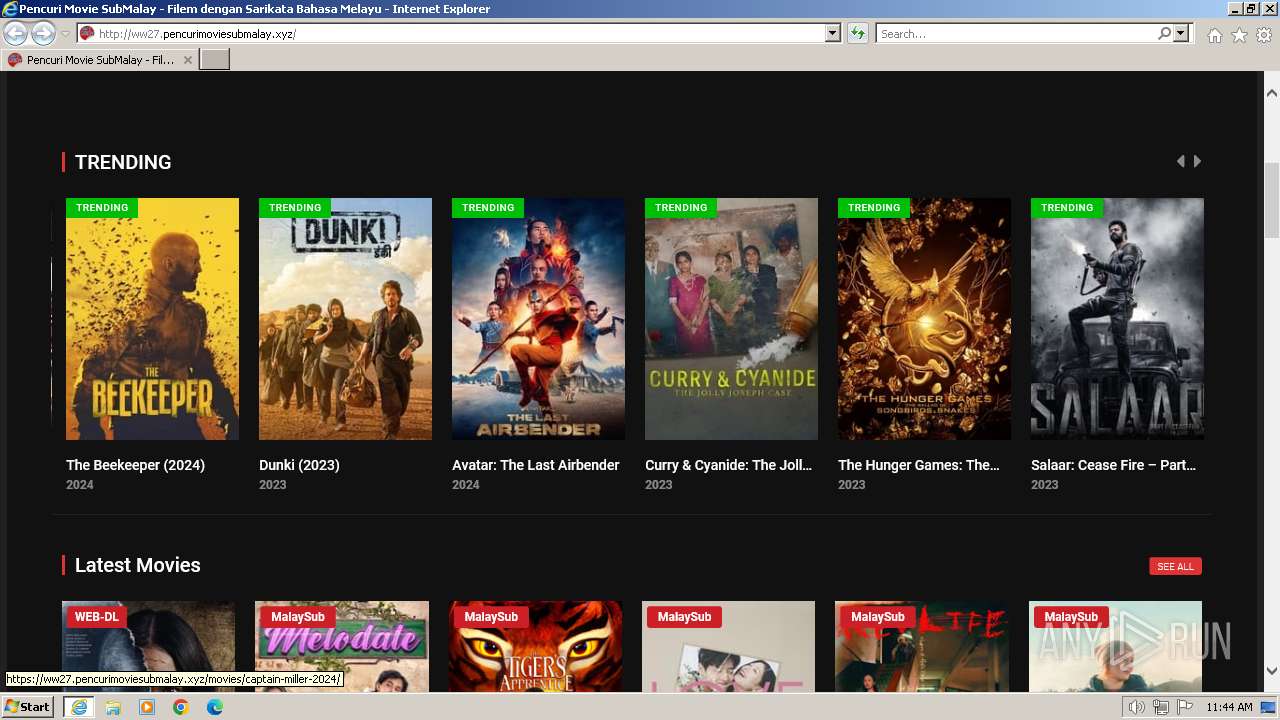1280x720 pixels.
Task: Close the Pencuri Movie SubMalay tab
Action: (187, 60)
